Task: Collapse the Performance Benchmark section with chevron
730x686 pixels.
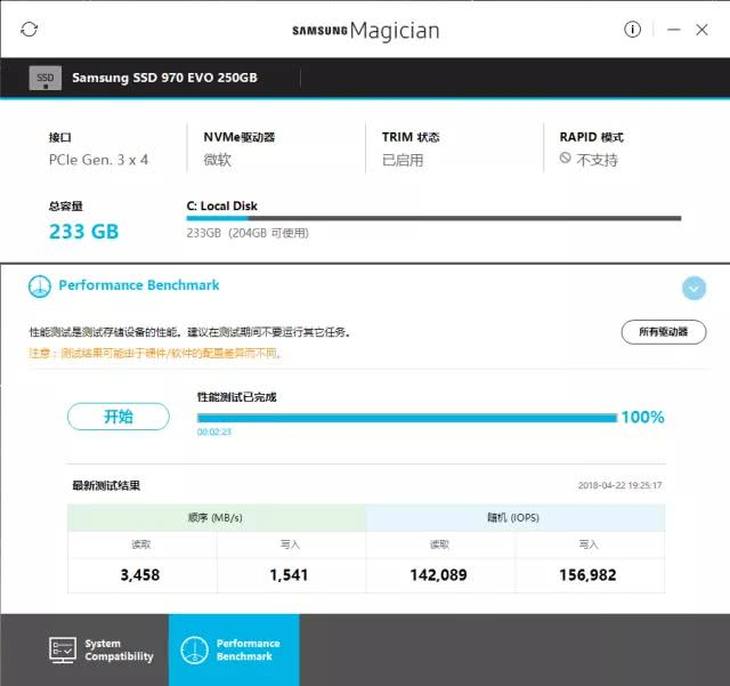Action: pyautogui.click(x=694, y=289)
